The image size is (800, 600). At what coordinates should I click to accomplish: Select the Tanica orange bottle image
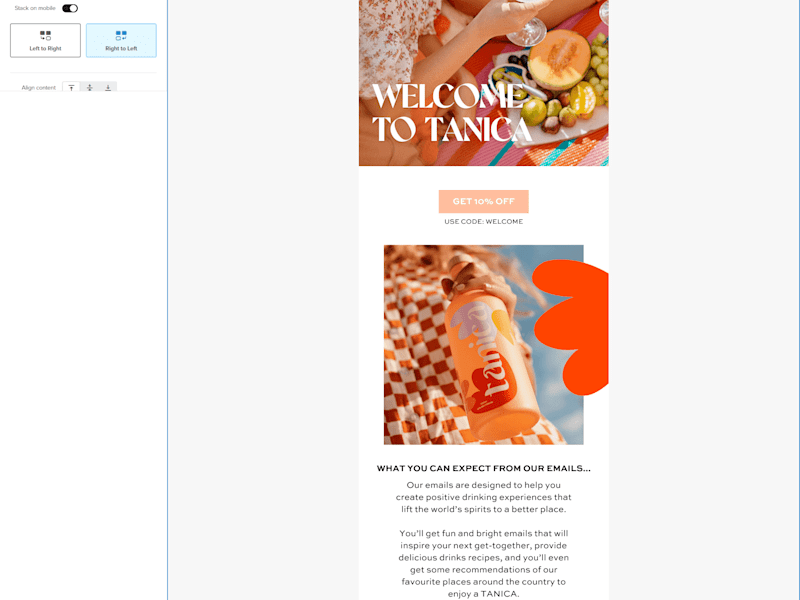click(484, 345)
